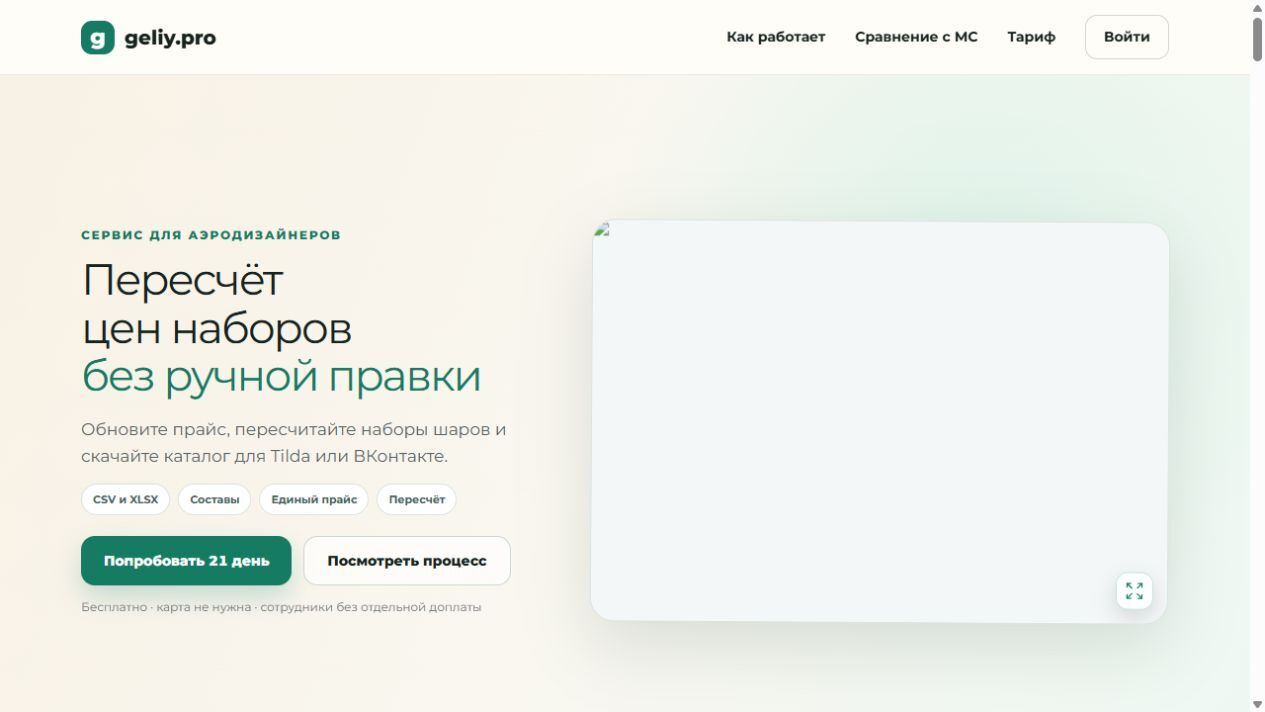Click the expand fullscreen icon on preview

coord(1134,591)
